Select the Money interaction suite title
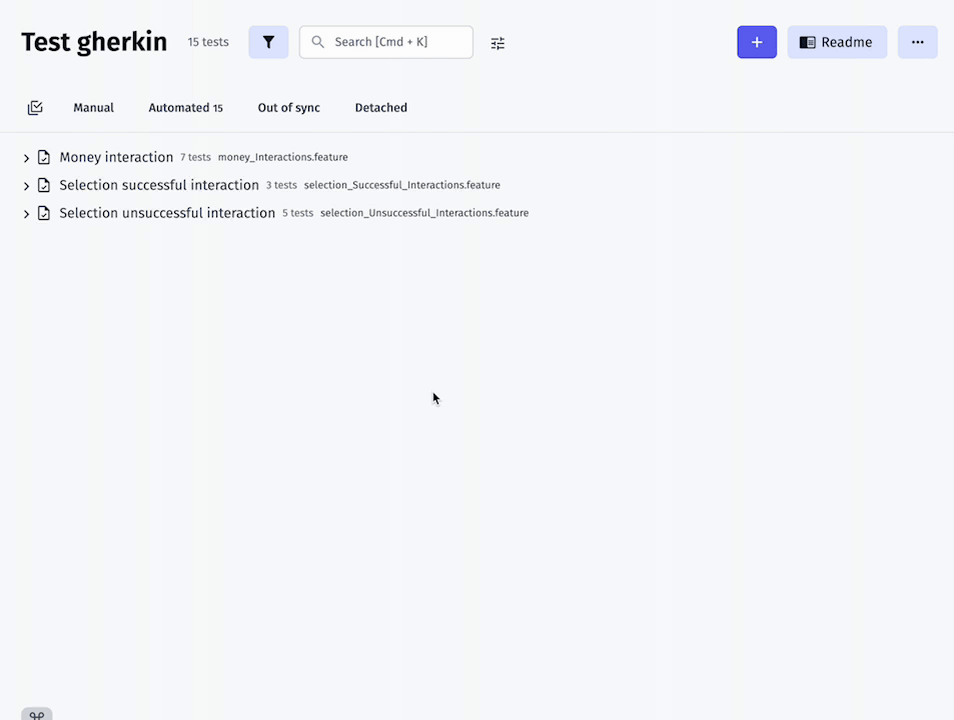Image resolution: width=954 pixels, height=720 pixels. [x=116, y=157]
